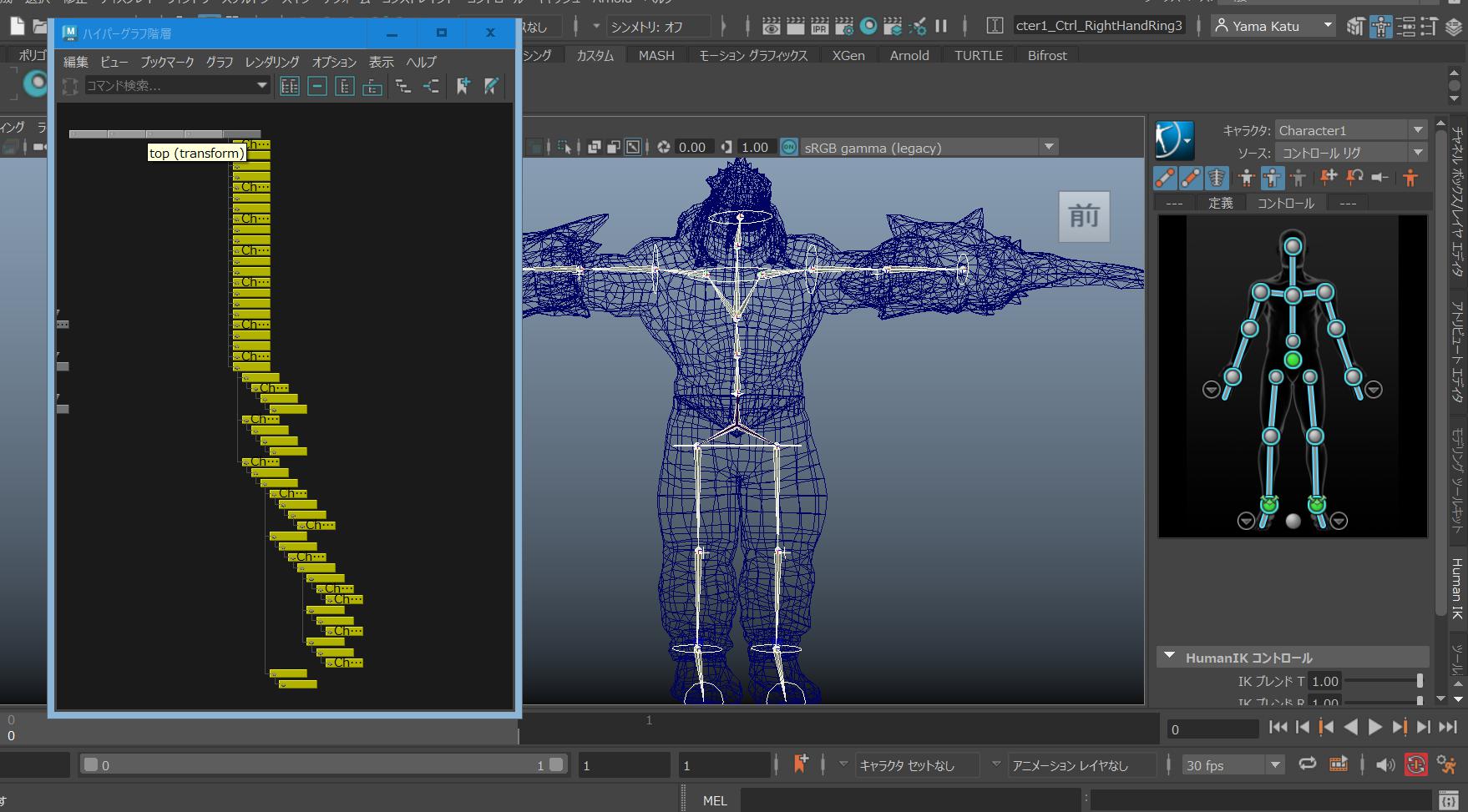Viewport: 1468px width, 812px height.
Task: Click 前 view cube face in viewport
Action: 1084,216
